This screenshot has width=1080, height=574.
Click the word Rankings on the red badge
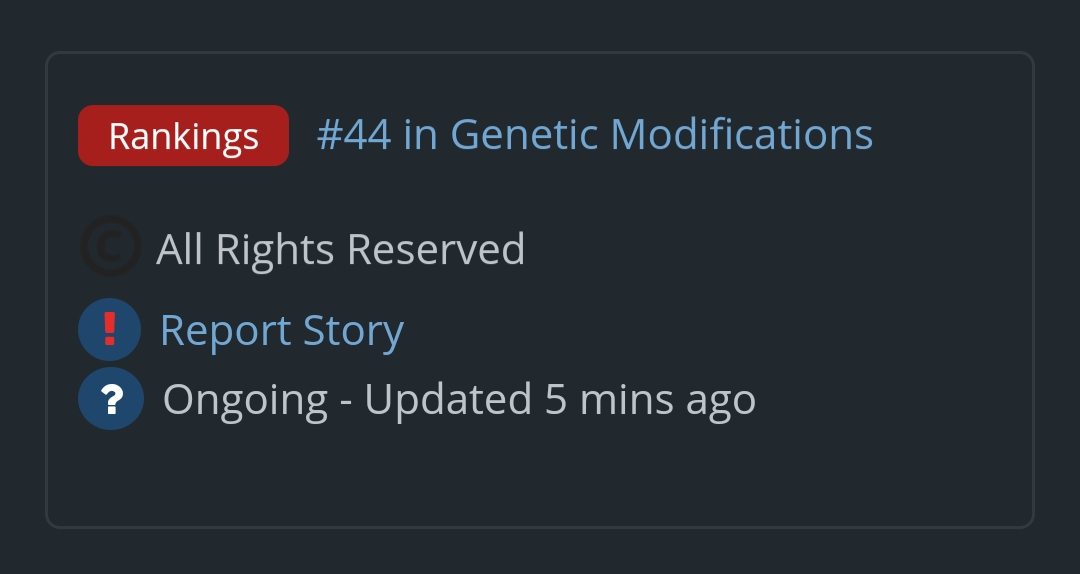click(183, 136)
